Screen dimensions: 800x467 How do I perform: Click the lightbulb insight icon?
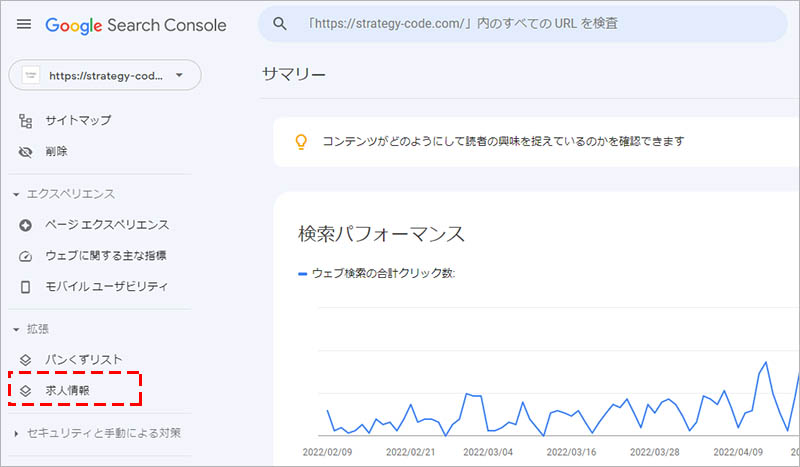pyautogui.click(x=299, y=141)
